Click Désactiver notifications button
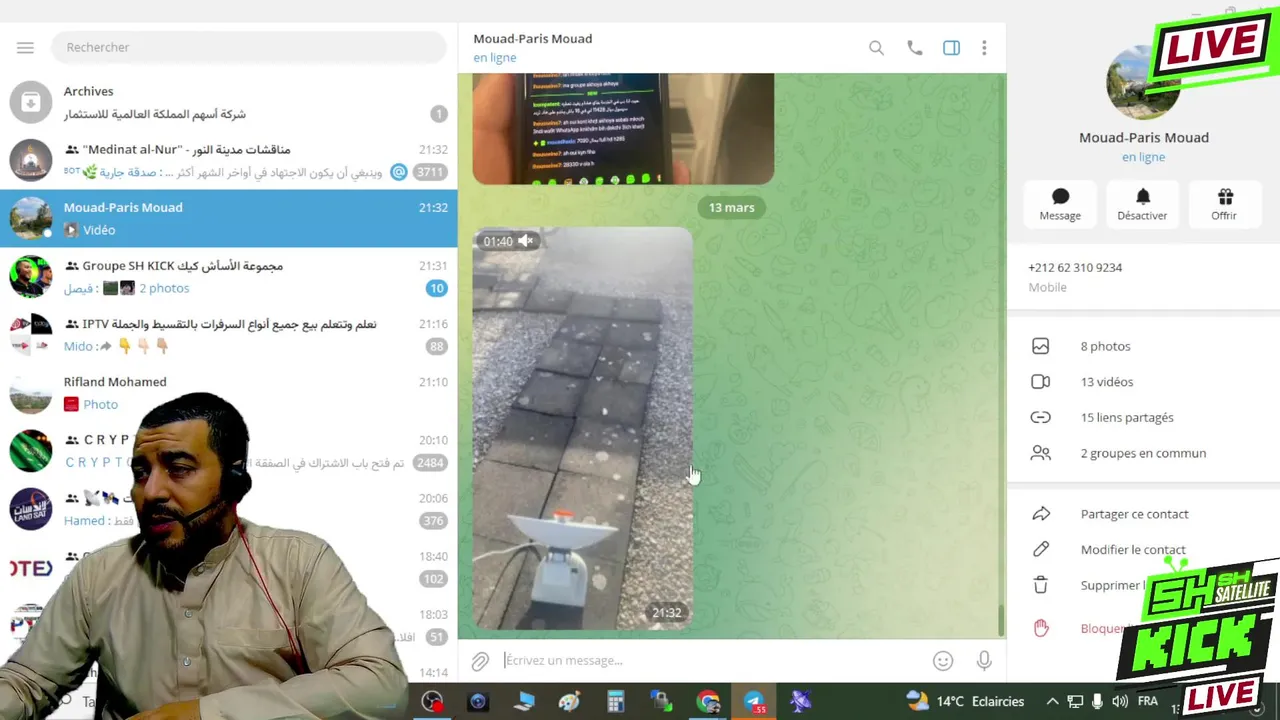The width and height of the screenshot is (1280, 720). [1142, 204]
